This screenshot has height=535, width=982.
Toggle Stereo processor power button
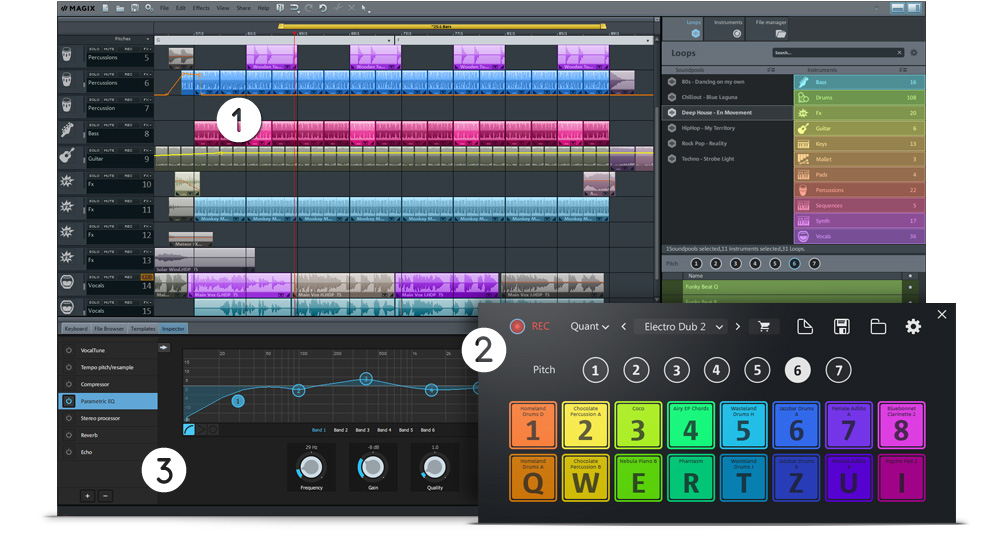69,418
